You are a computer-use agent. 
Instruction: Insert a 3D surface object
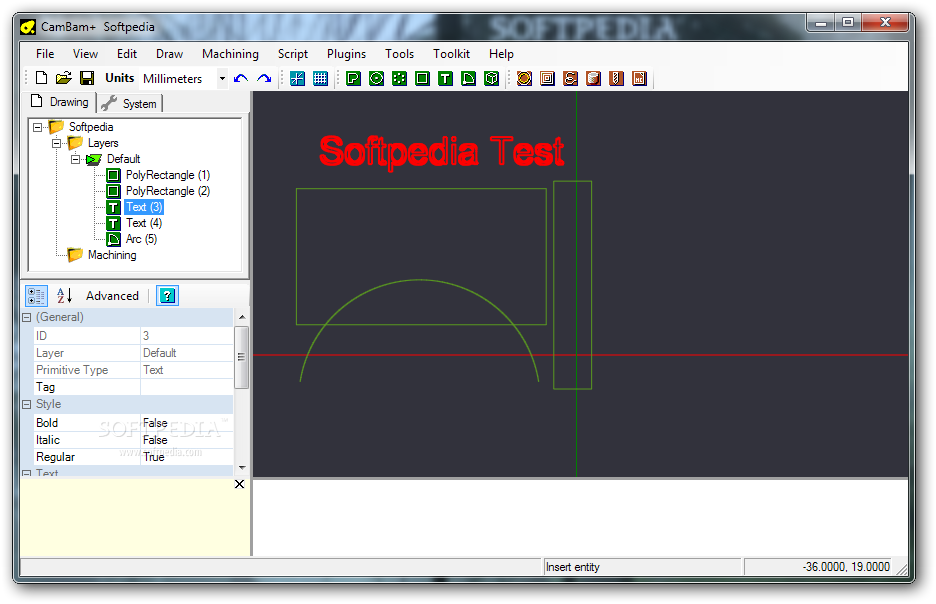point(491,78)
